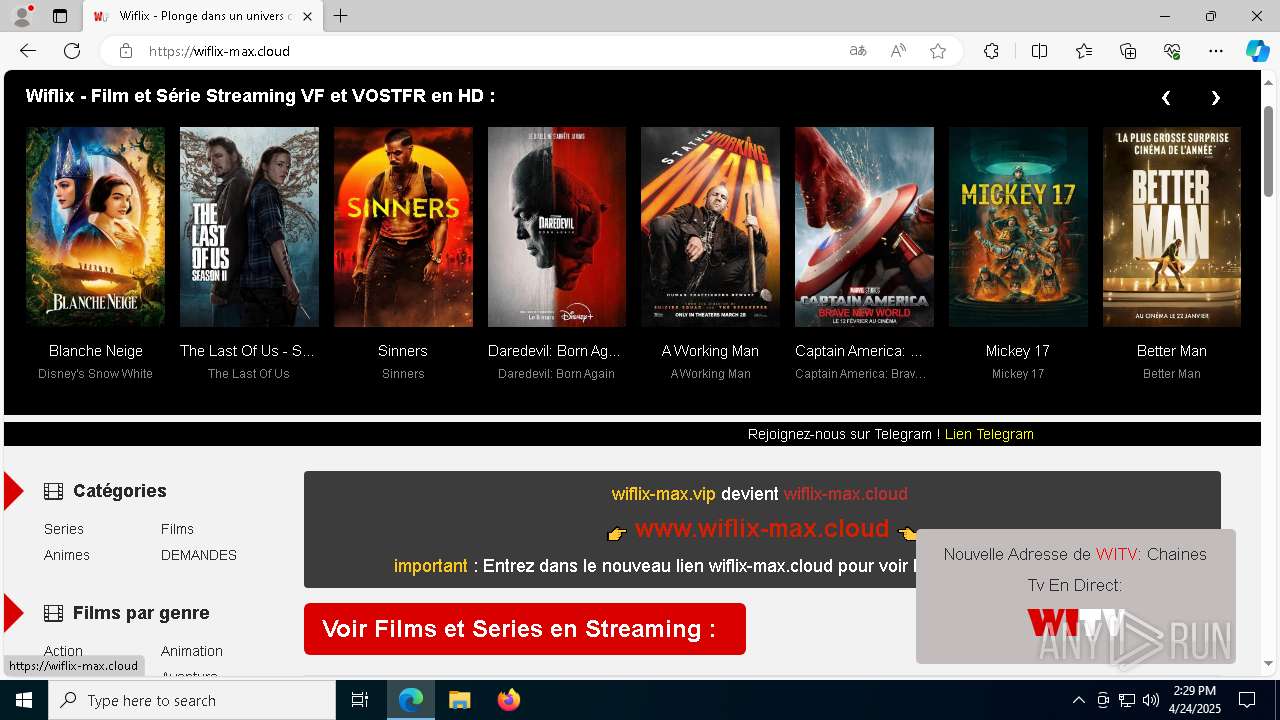The height and width of the screenshot is (720, 1280).
Task: Open the Animes category
Action: [67, 555]
